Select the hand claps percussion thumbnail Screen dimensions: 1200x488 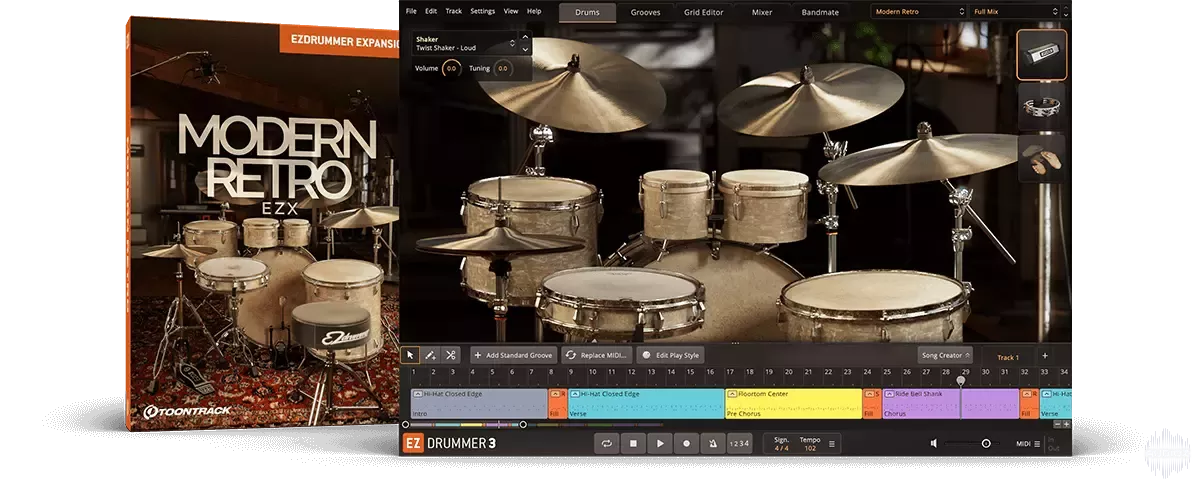(x=1042, y=158)
